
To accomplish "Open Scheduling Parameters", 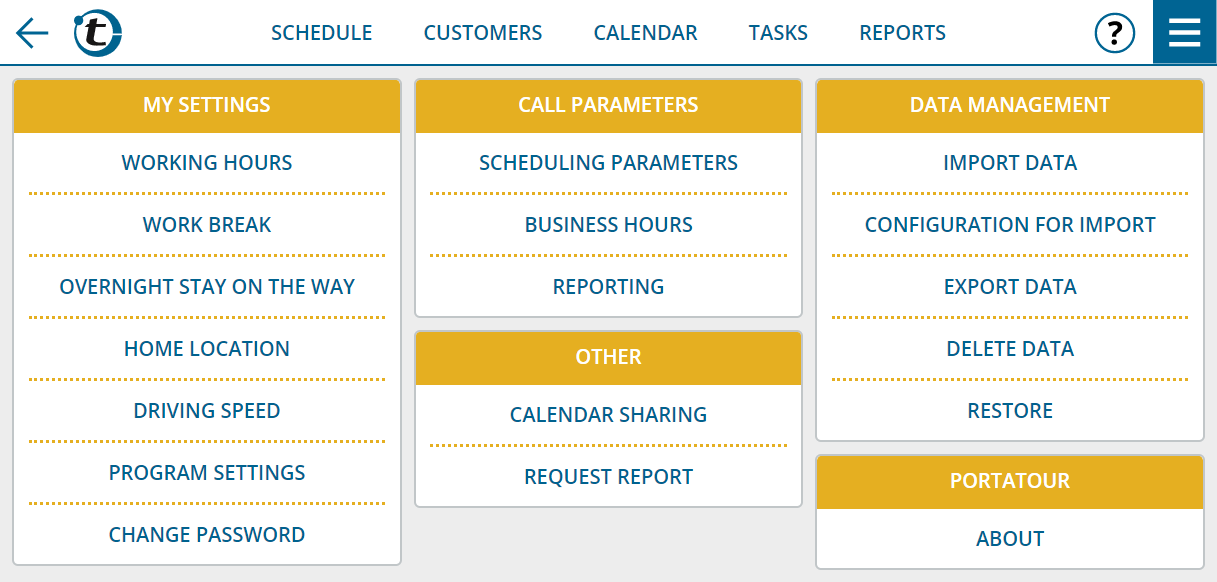I will pyautogui.click(x=608, y=163).
